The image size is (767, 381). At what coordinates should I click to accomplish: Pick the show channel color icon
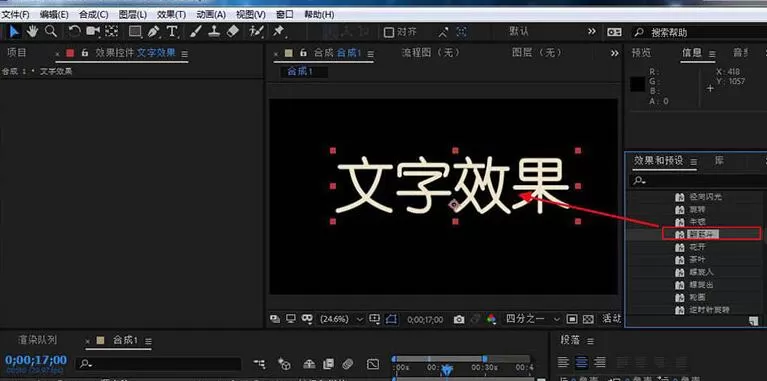click(x=491, y=319)
